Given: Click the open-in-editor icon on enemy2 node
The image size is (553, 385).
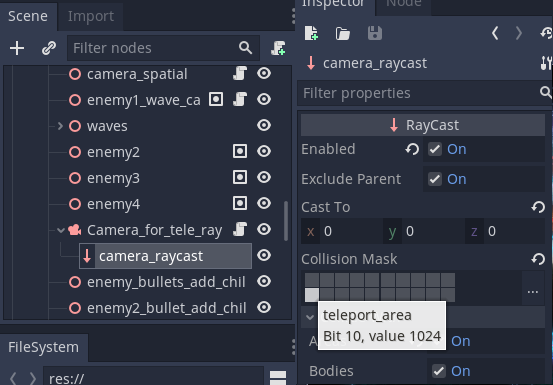Looking at the screenshot, I should (240, 152).
